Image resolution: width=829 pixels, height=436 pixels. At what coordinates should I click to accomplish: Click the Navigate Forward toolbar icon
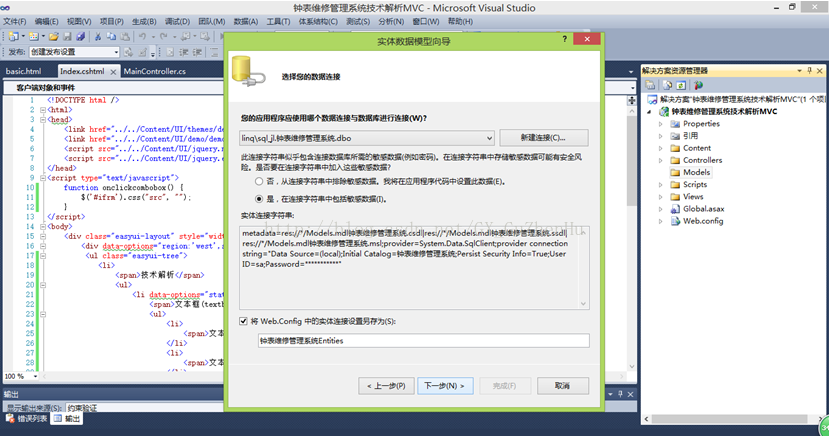pyautogui.click(x=205, y=36)
